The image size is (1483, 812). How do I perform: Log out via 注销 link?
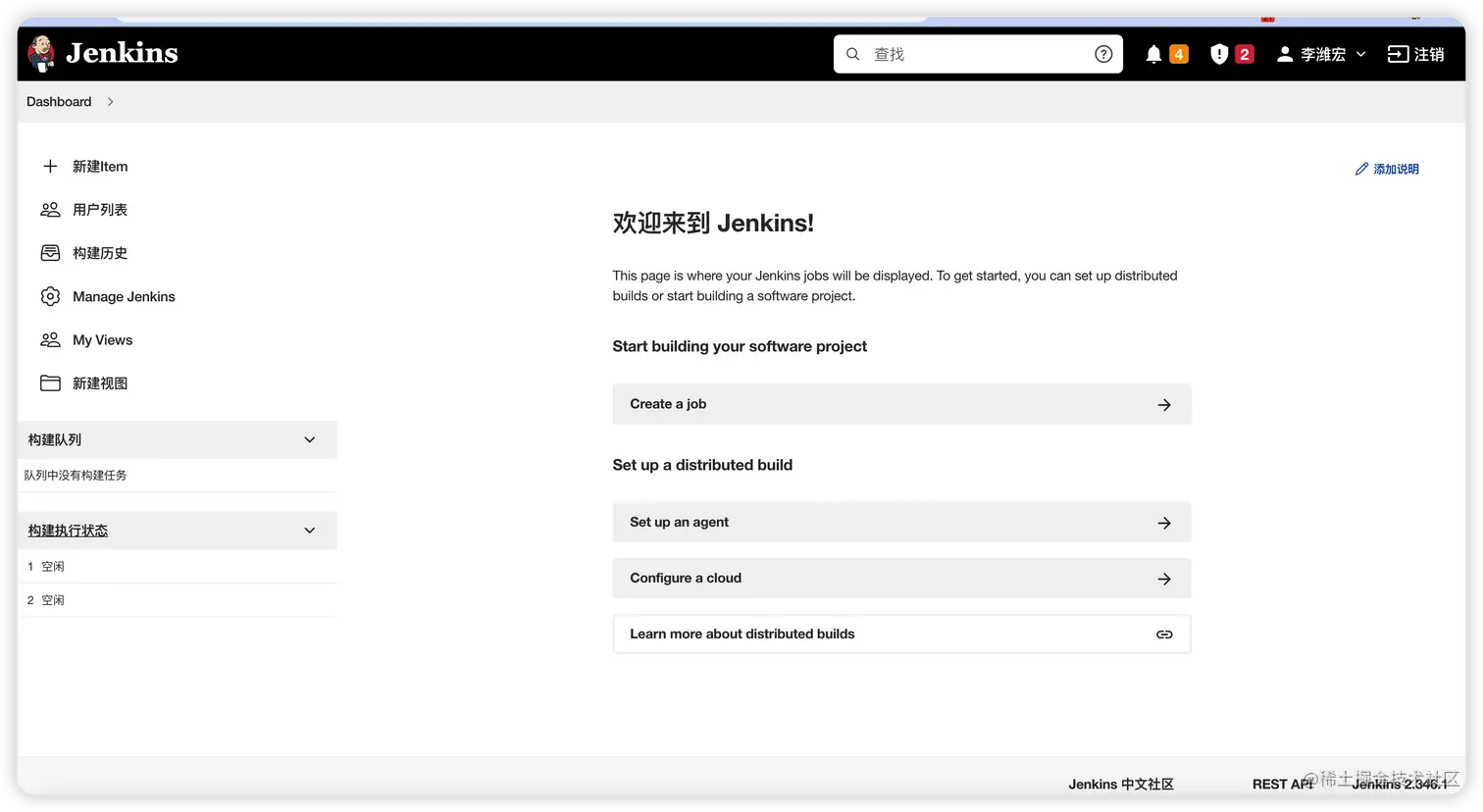pos(1429,54)
